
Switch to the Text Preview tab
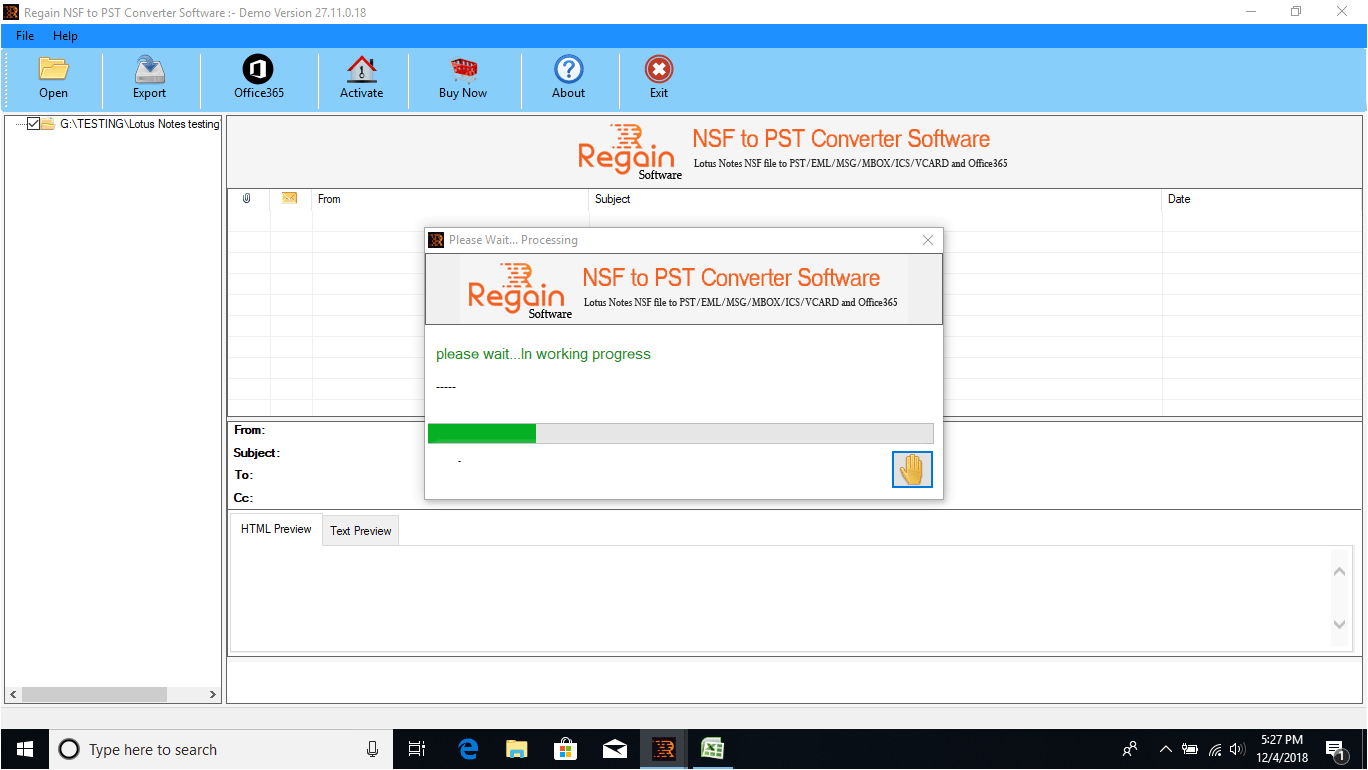pyautogui.click(x=361, y=531)
